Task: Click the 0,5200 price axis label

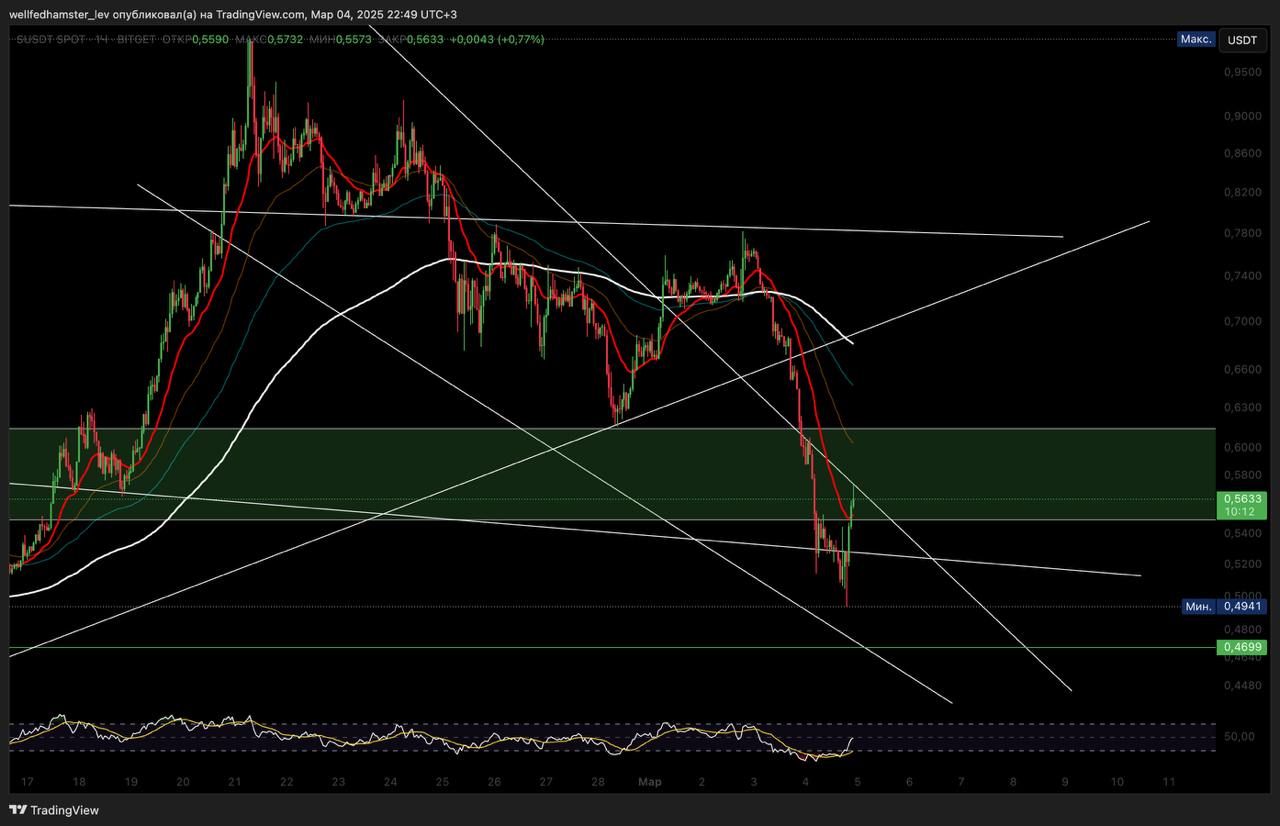Action: tap(1243, 564)
